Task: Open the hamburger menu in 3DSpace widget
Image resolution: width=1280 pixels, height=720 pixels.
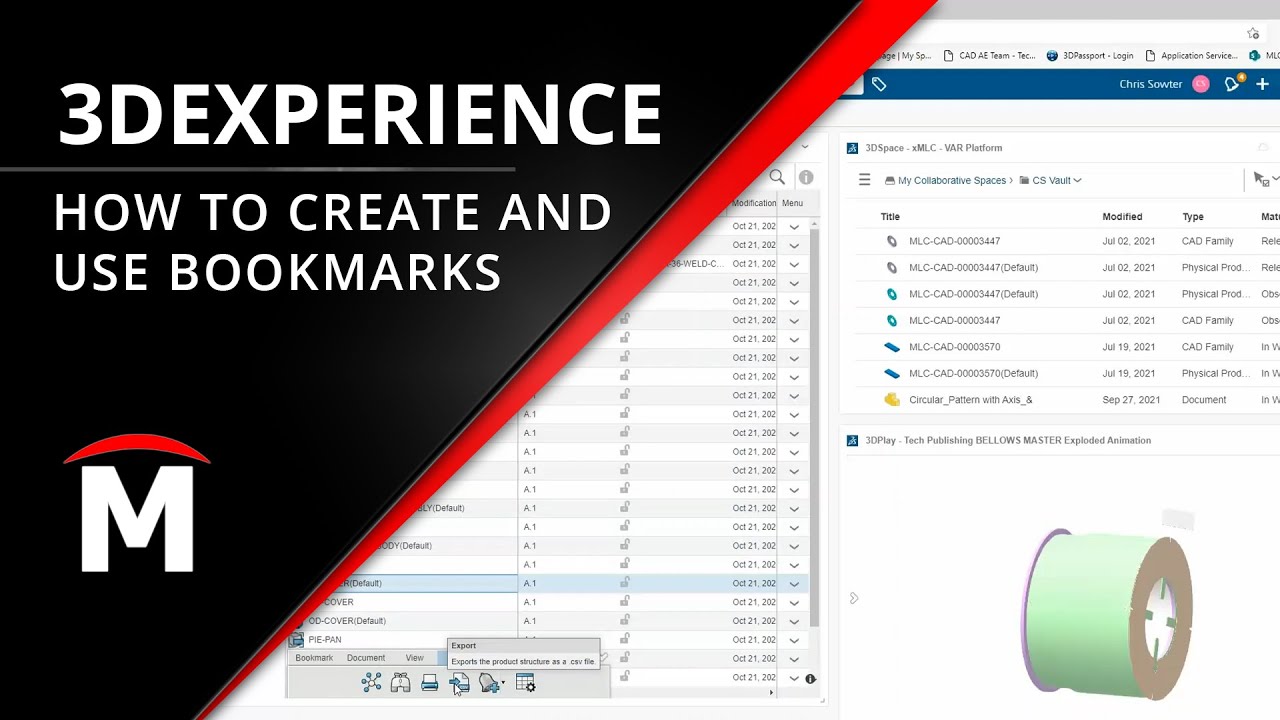Action: tap(865, 180)
